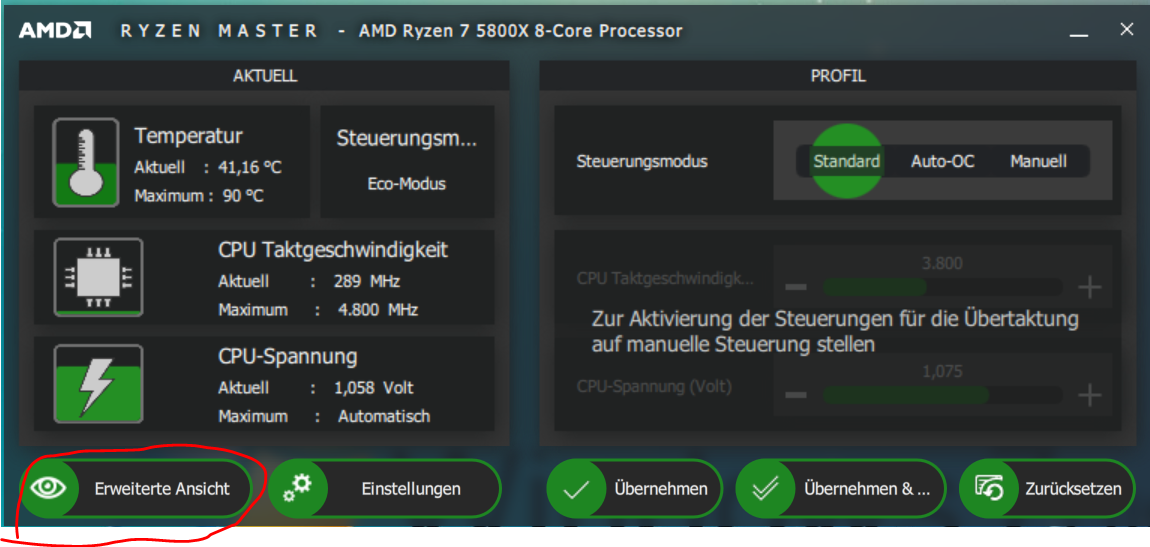Select Auto-OC control mode
This screenshot has height=547, width=1150.
[942, 161]
